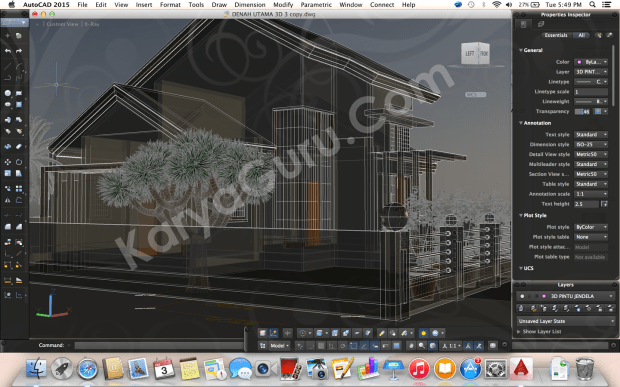This screenshot has height=387, width=620.
Task: Click the 3D PINTU JENDELA layer color swatch
Action: (544, 296)
